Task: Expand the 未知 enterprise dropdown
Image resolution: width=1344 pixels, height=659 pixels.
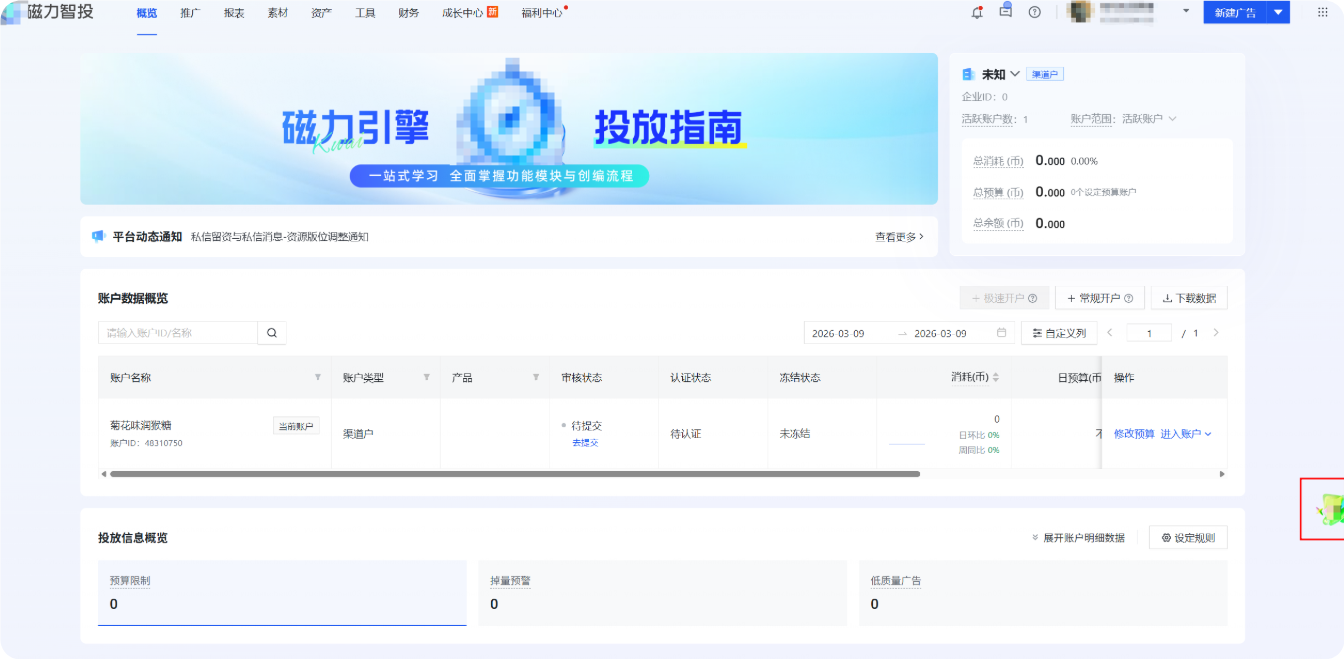Action: point(1015,74)
